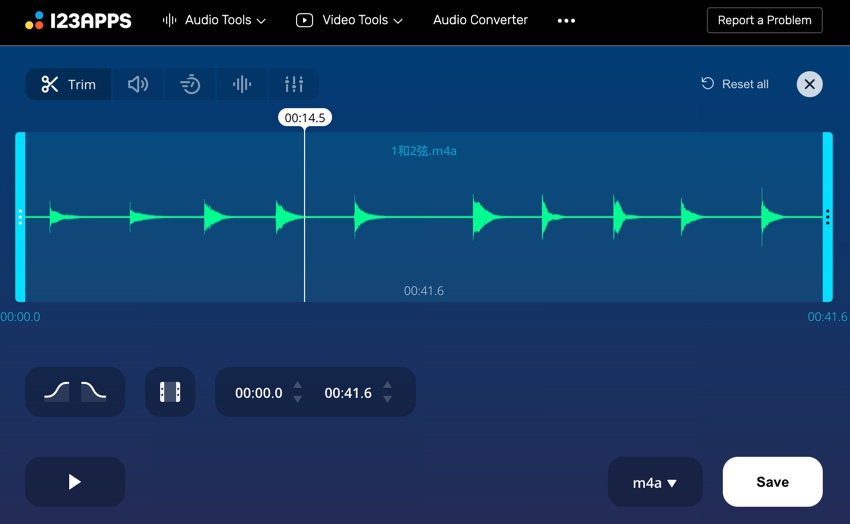Image resolution: width=850 pixels, height=524 pixels.
Task: Open the three-dots more menu
Action: pos(566,21)
